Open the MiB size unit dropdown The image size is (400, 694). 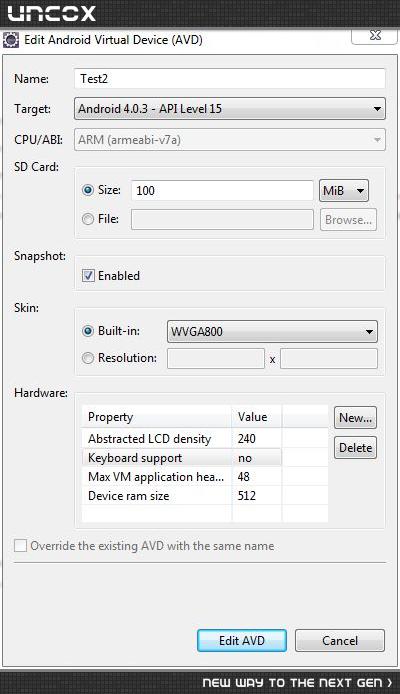click(343, 191)
